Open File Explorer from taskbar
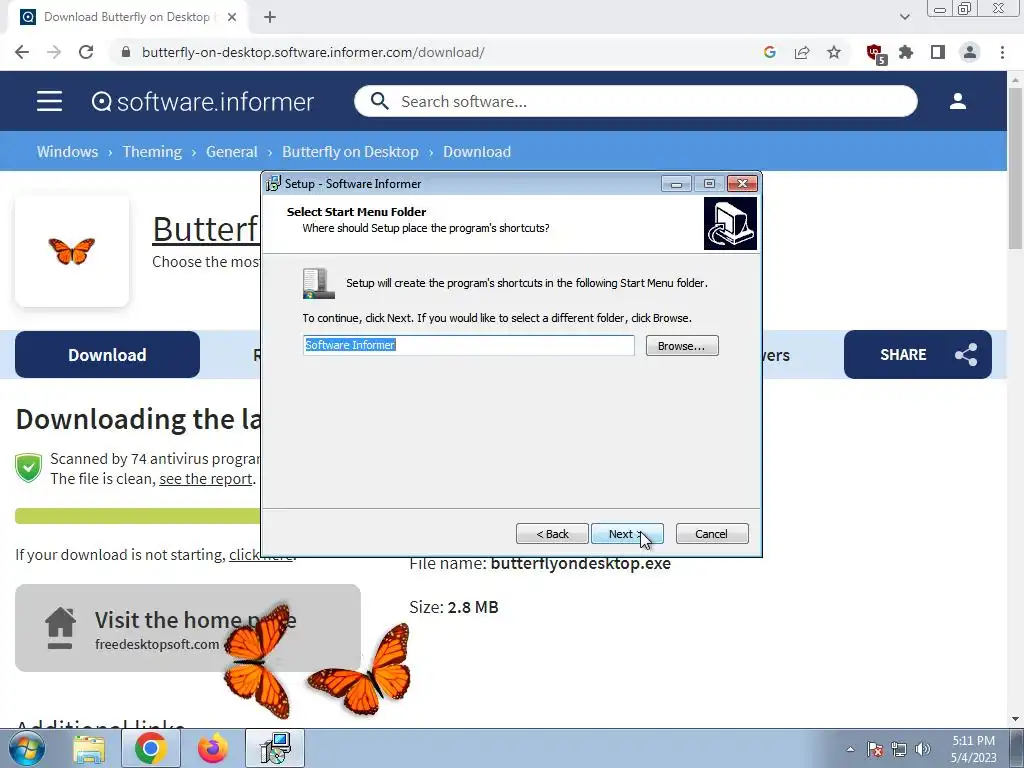 point(89,748)
